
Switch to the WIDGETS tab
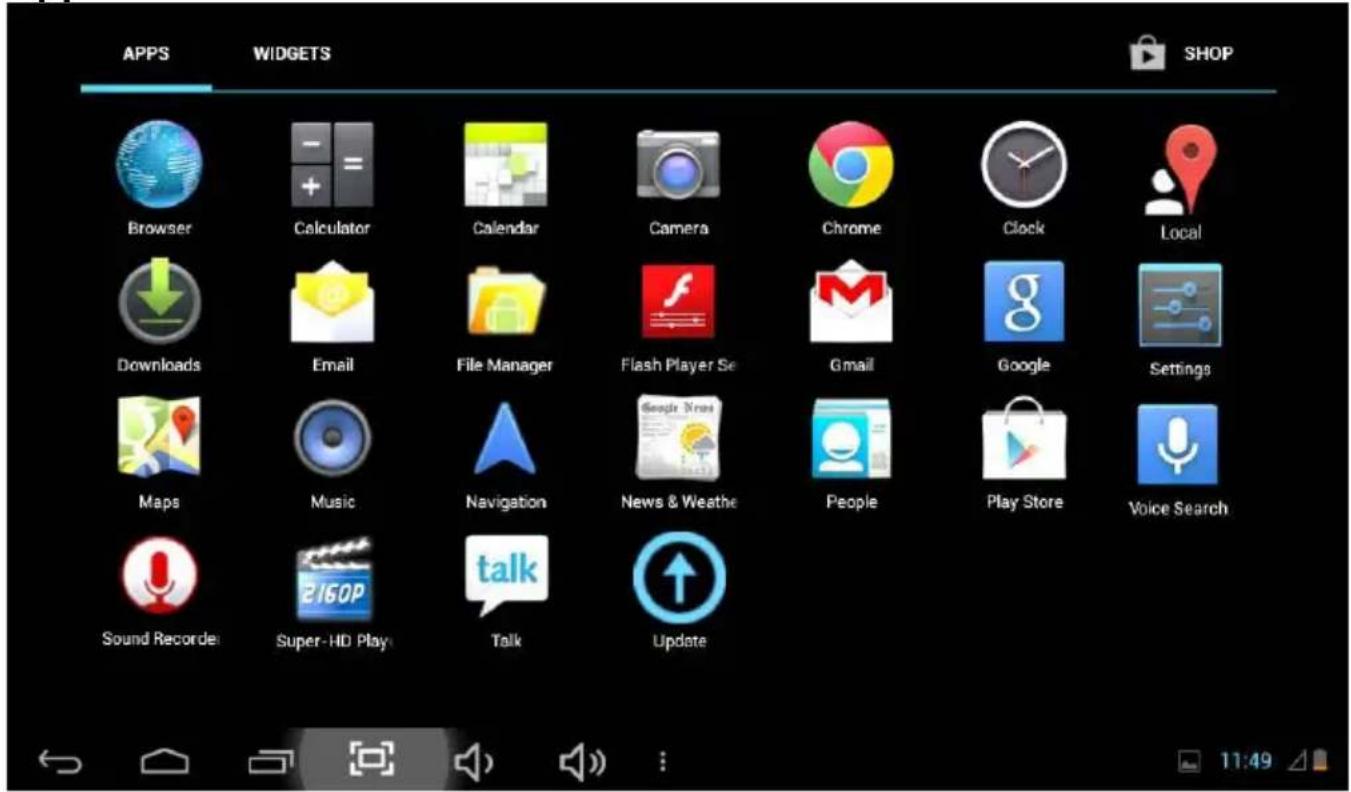coord(291,53)
